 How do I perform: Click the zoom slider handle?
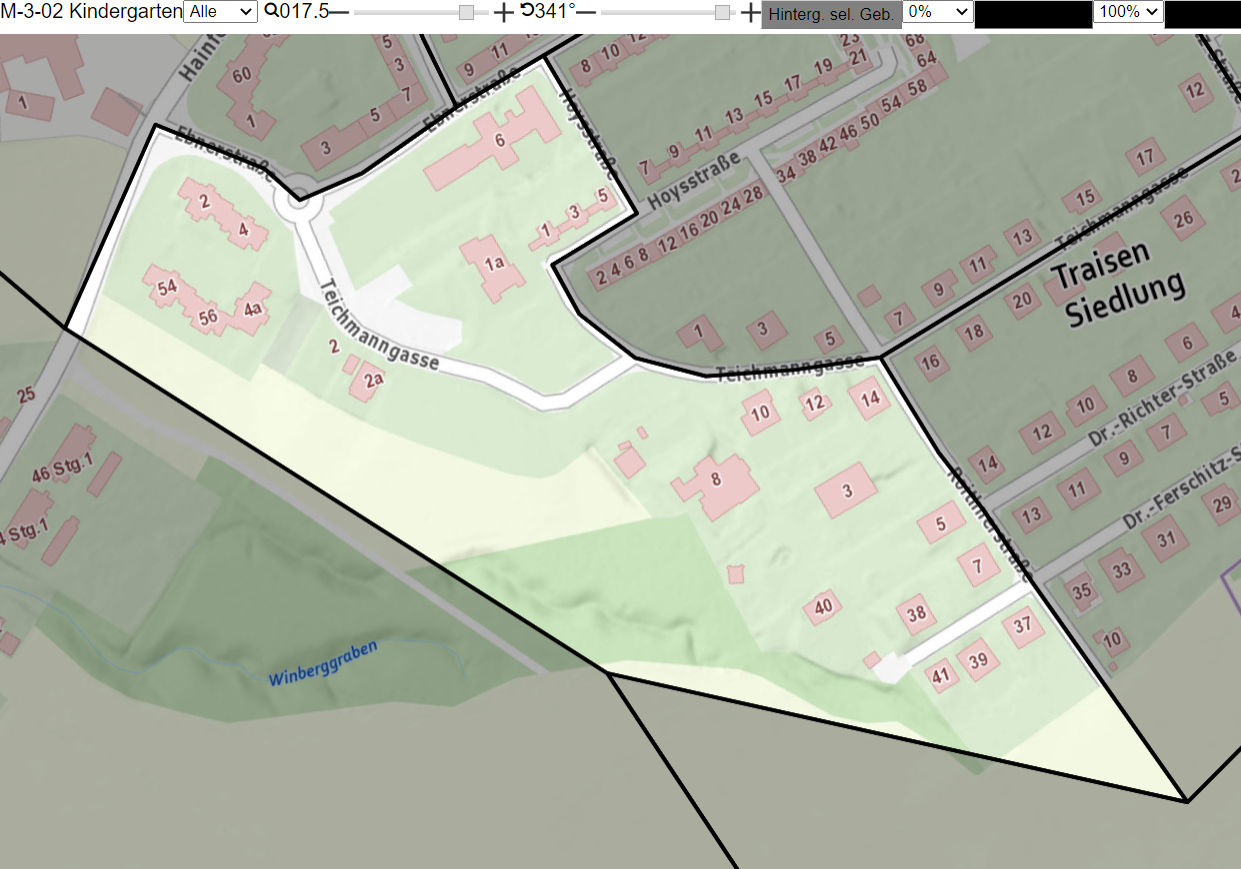click(466, 12)
